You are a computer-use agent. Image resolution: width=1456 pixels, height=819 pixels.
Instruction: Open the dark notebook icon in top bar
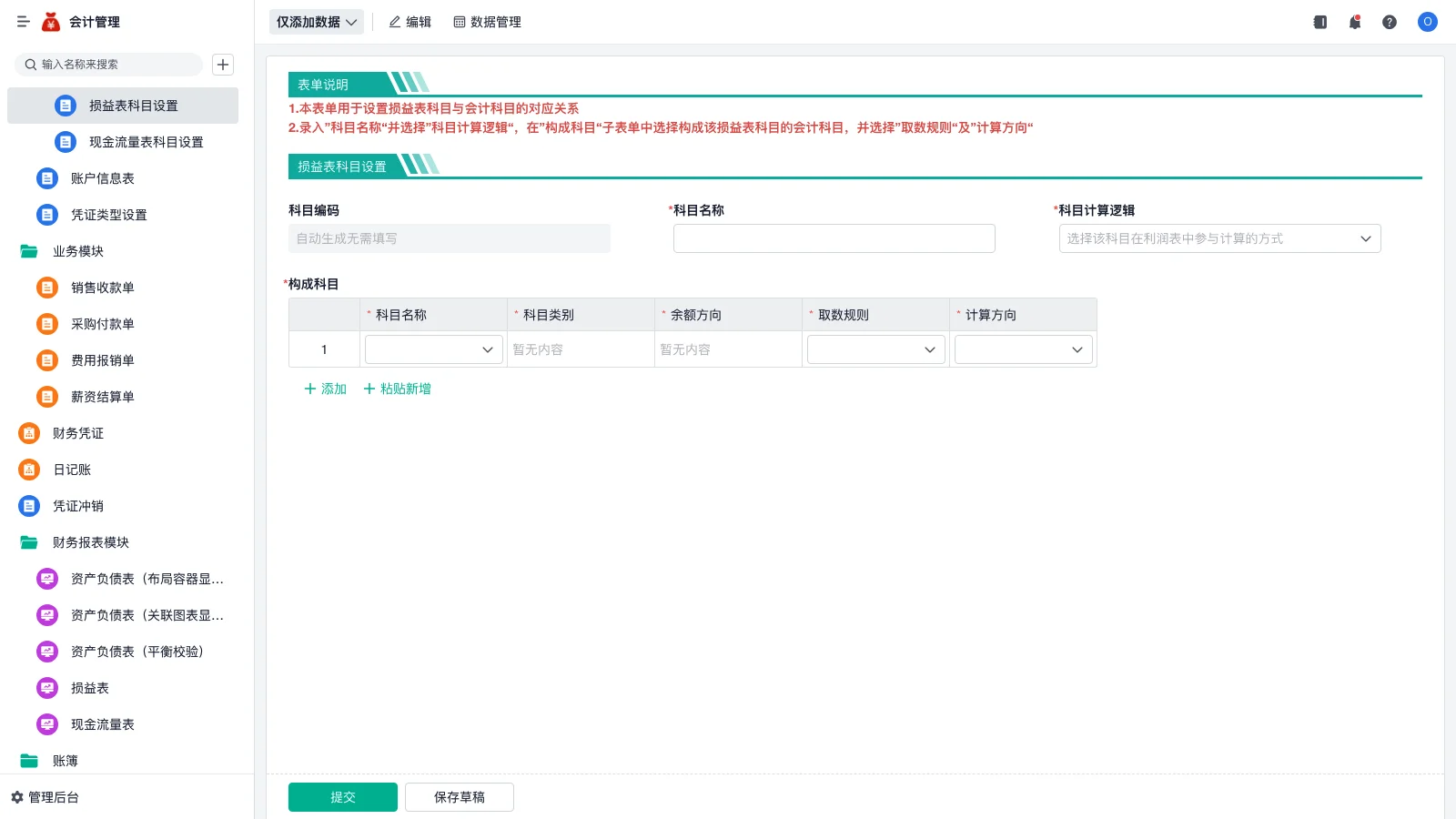coord(1320,22)
